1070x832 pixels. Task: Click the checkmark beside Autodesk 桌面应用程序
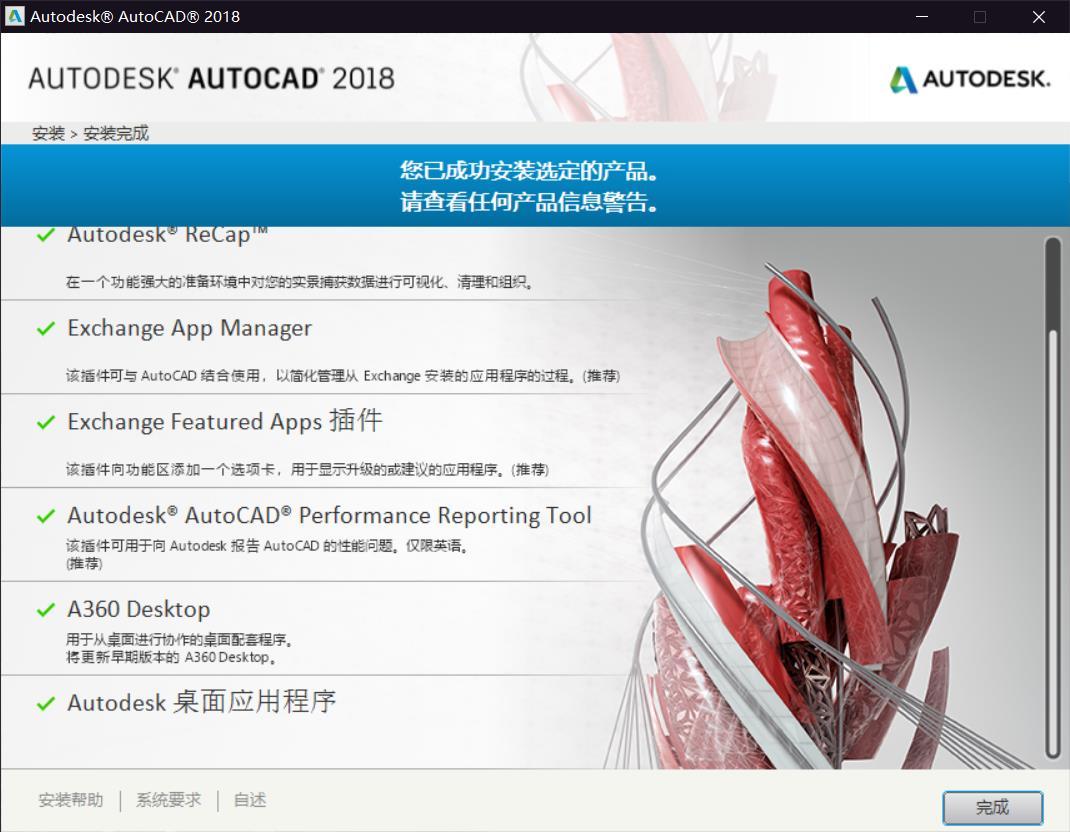(46, 703)
